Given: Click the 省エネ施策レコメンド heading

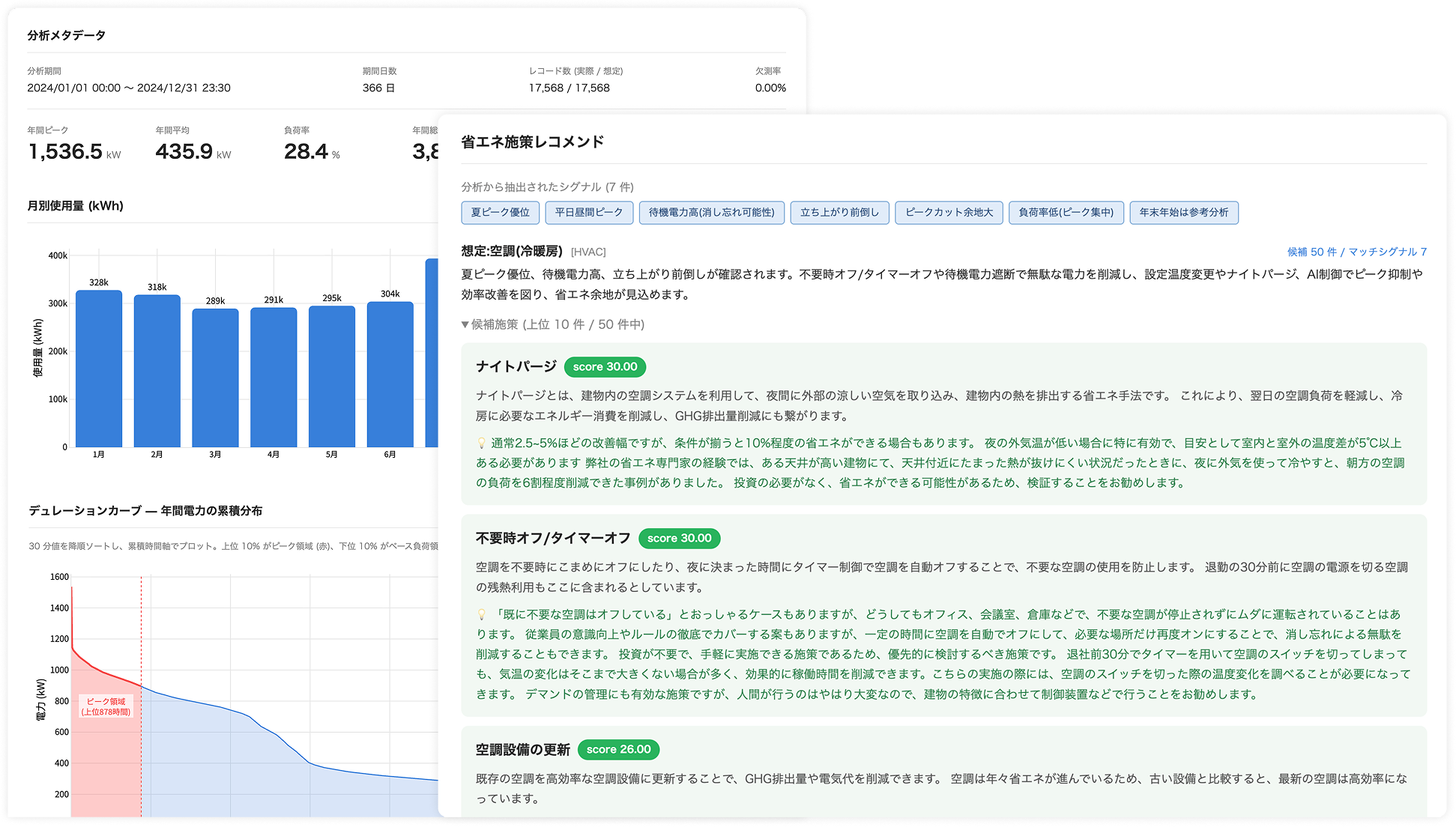Looking at the screenshot, I should (533, 142).
